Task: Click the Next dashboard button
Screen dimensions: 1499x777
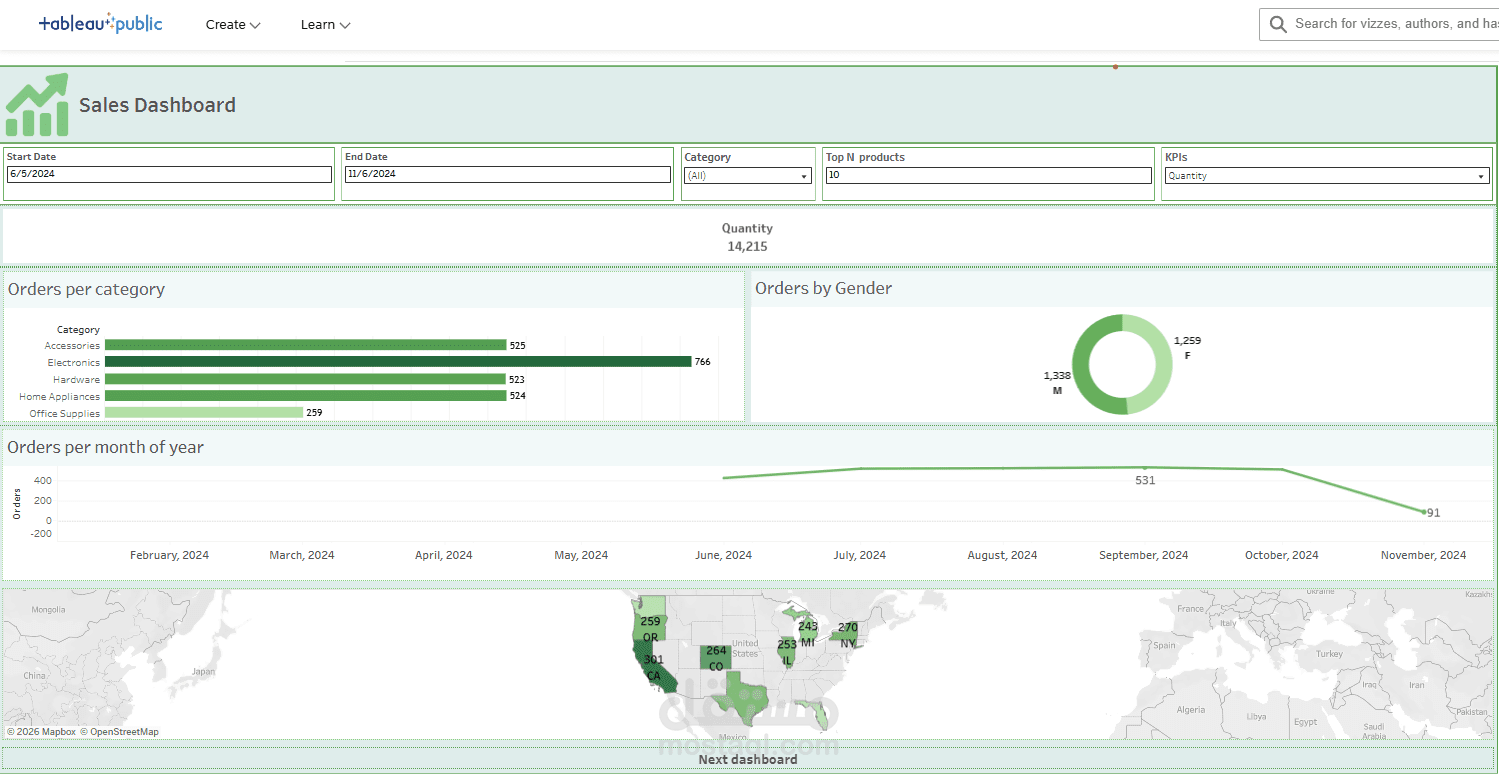Action: (748, 758)
